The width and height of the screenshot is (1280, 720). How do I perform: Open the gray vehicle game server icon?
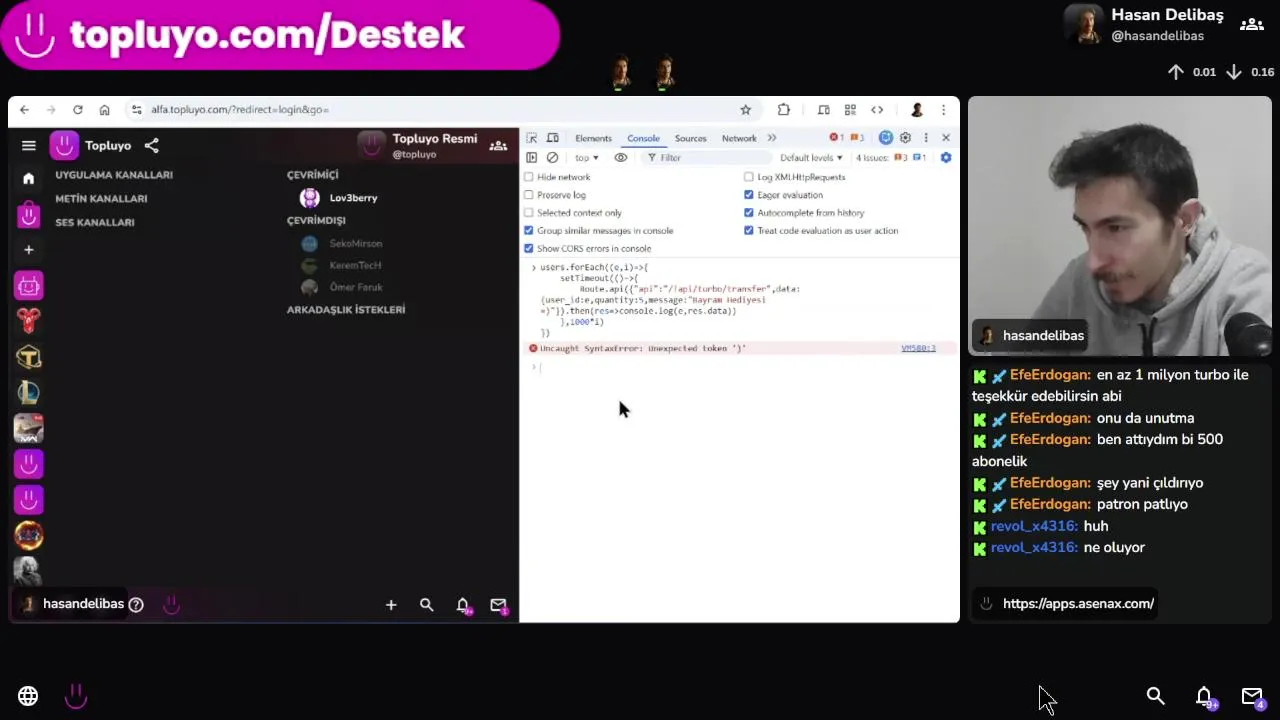click(28, 429)
